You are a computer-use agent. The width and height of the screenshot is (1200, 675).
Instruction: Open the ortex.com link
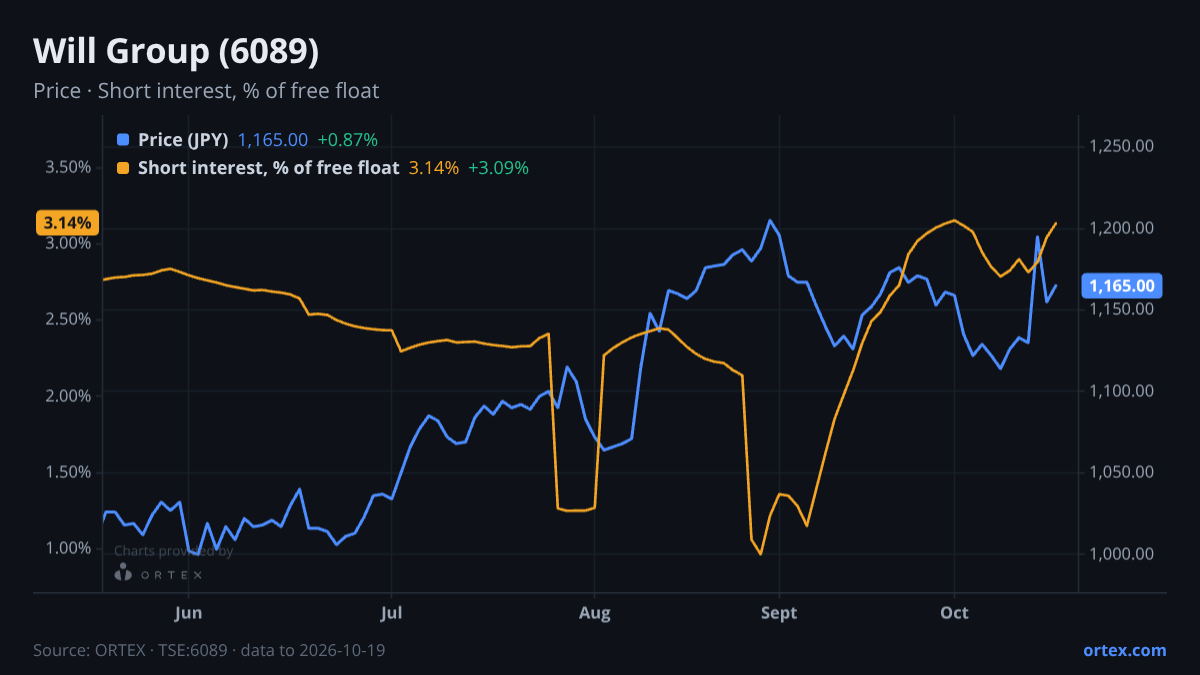(x=1124, y=650)
